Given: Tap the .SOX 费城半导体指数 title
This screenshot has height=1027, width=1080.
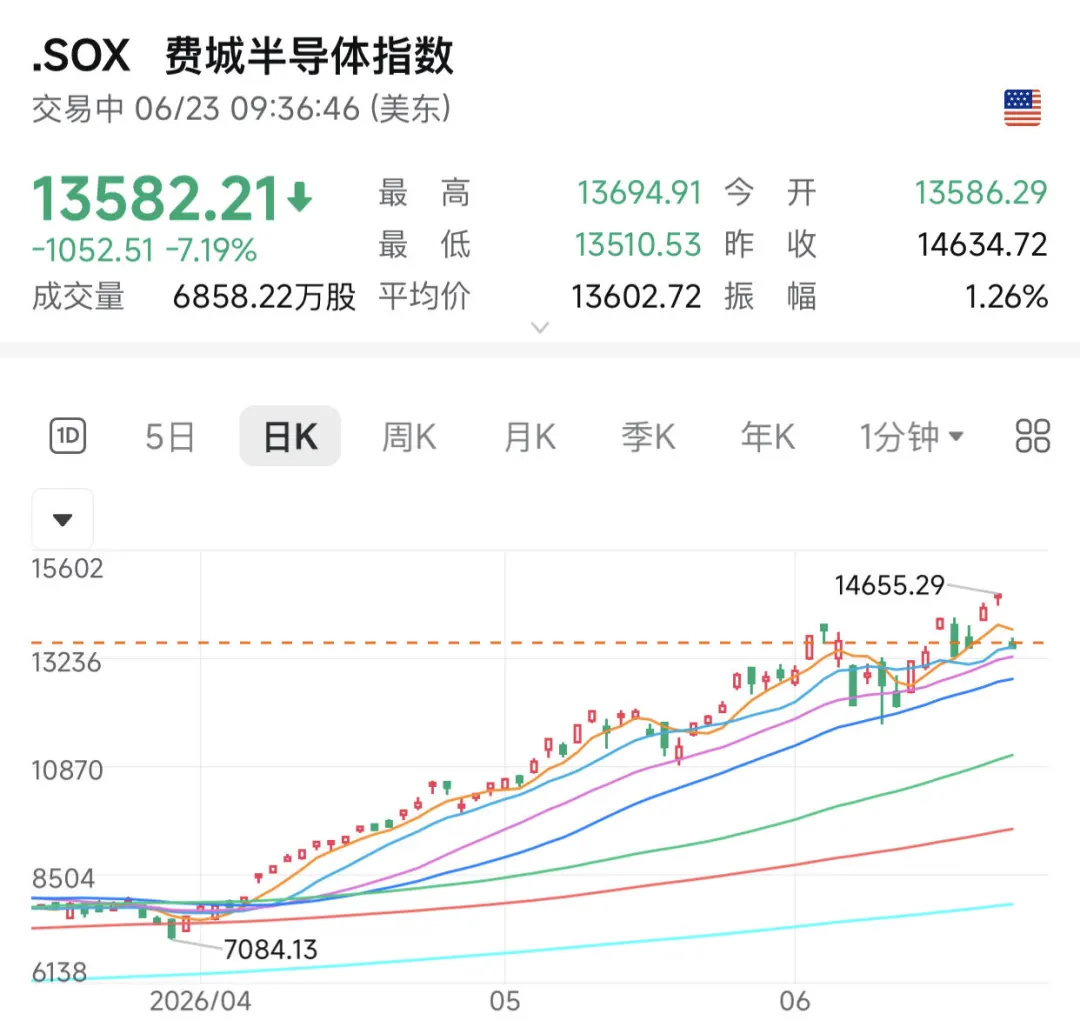Looking at the screenshot, I should 242,55.
